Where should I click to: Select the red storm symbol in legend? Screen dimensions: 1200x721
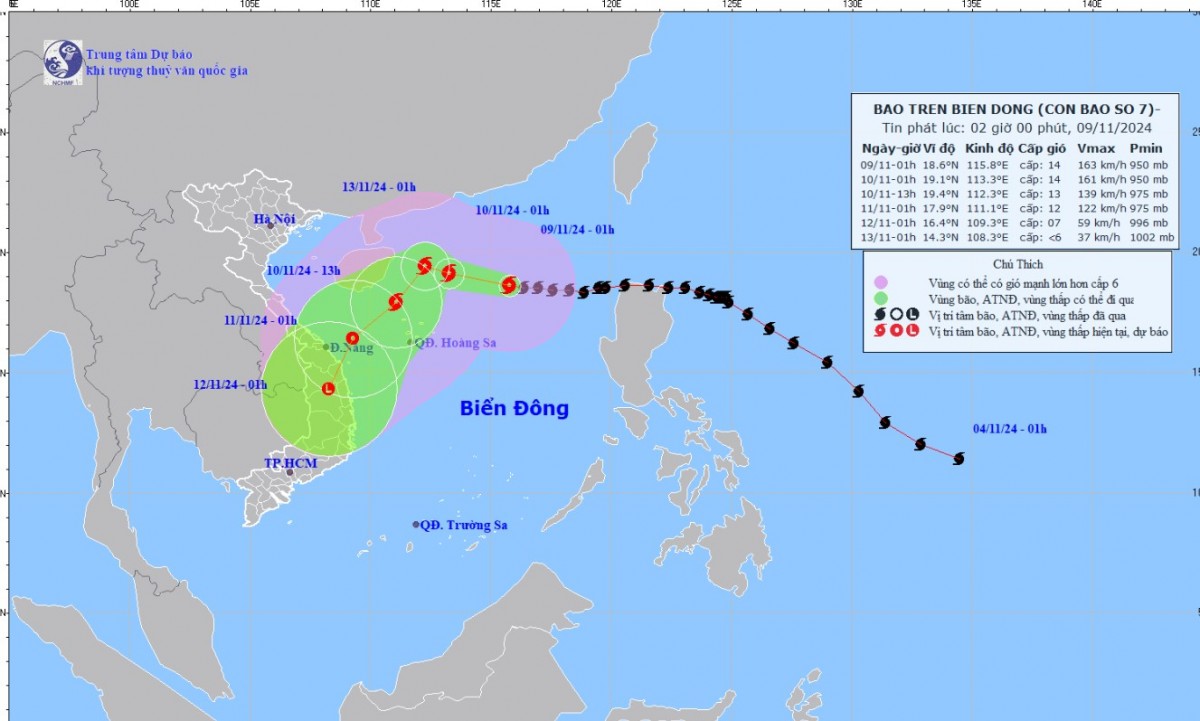click(x=879, y=331)
